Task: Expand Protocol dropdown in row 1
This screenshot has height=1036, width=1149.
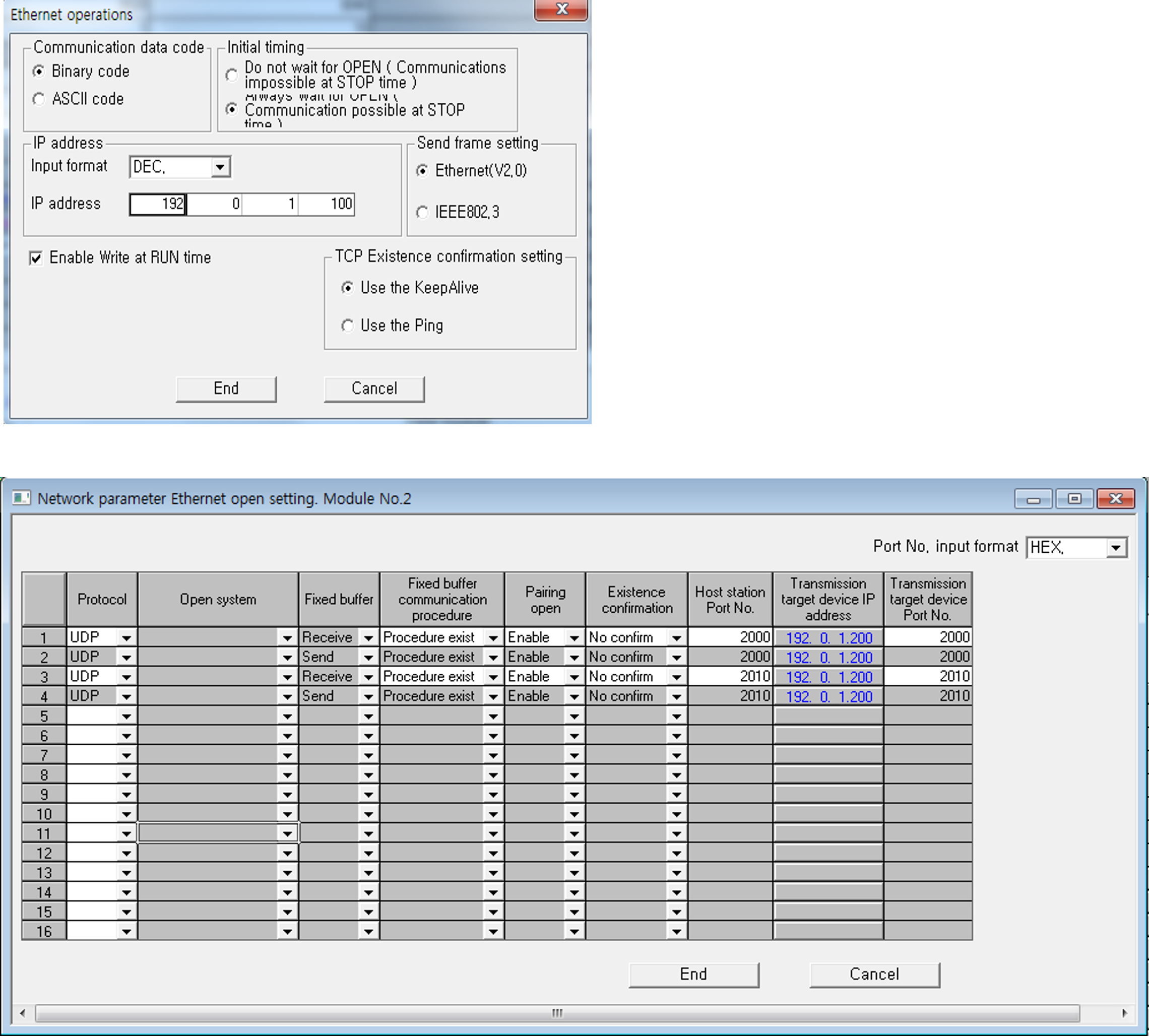Action: [x=126, y=637]
